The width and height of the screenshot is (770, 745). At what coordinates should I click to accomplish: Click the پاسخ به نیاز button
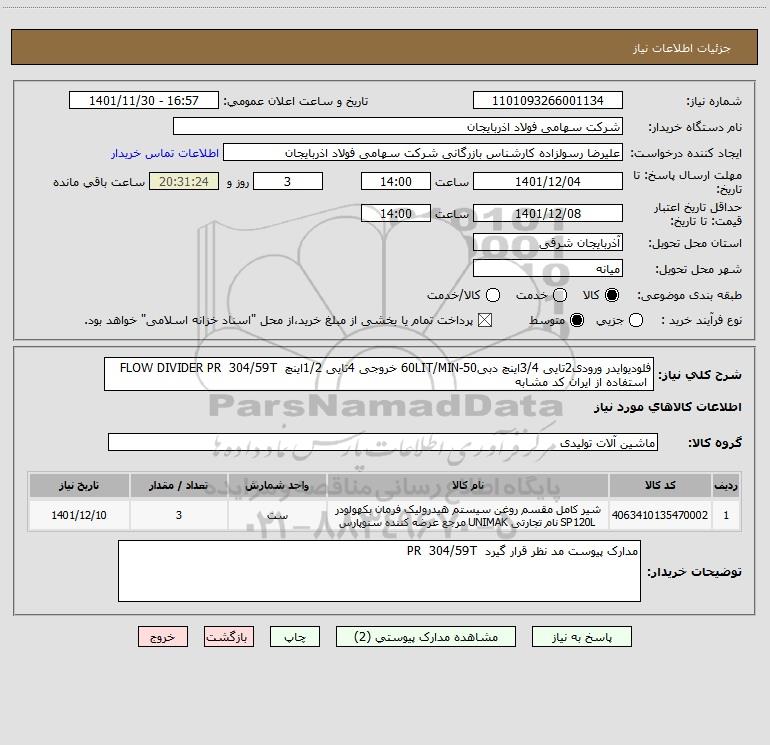tap(582, 637)
